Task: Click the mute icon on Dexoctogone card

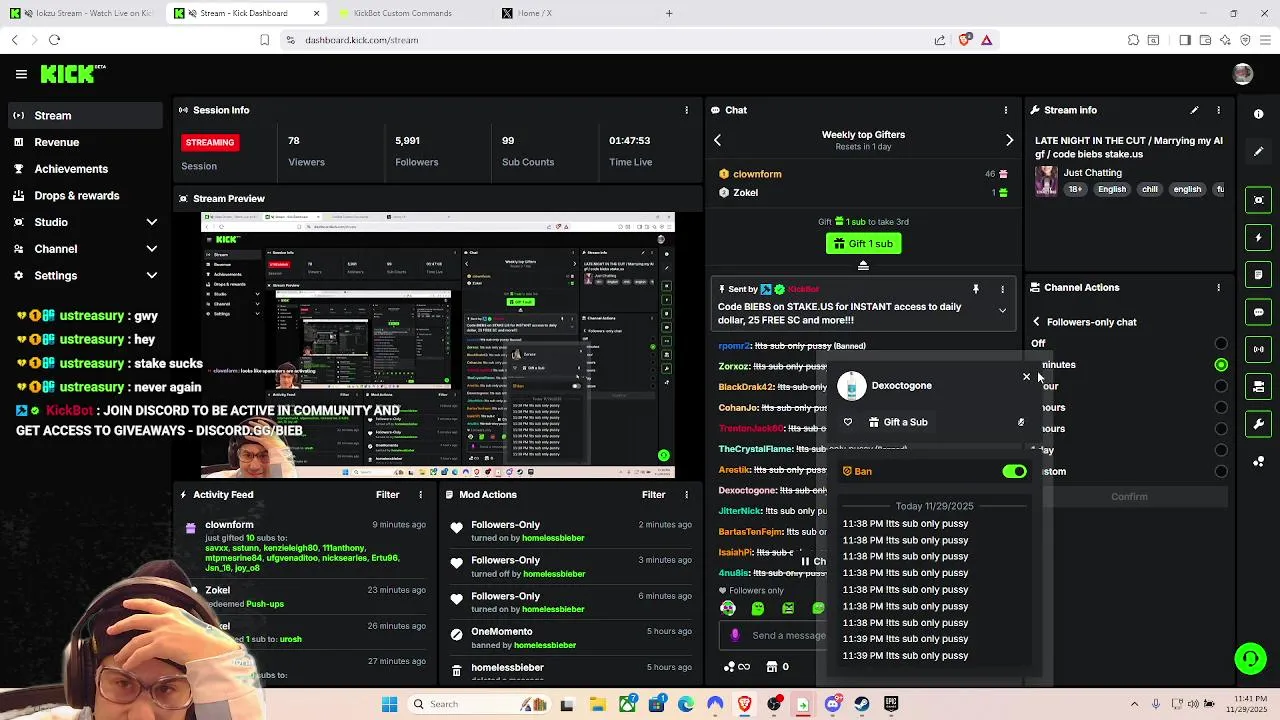Action: tap(1021, 422)
